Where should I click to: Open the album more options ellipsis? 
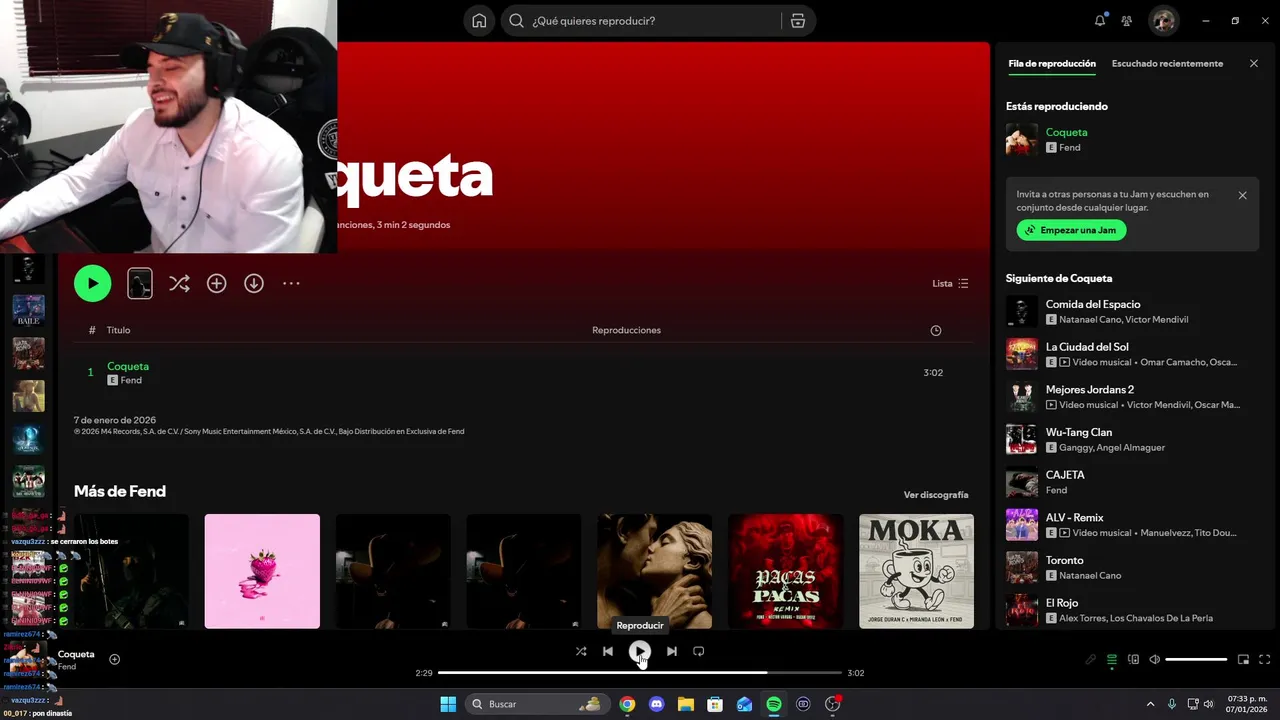[x=291, y=284]
